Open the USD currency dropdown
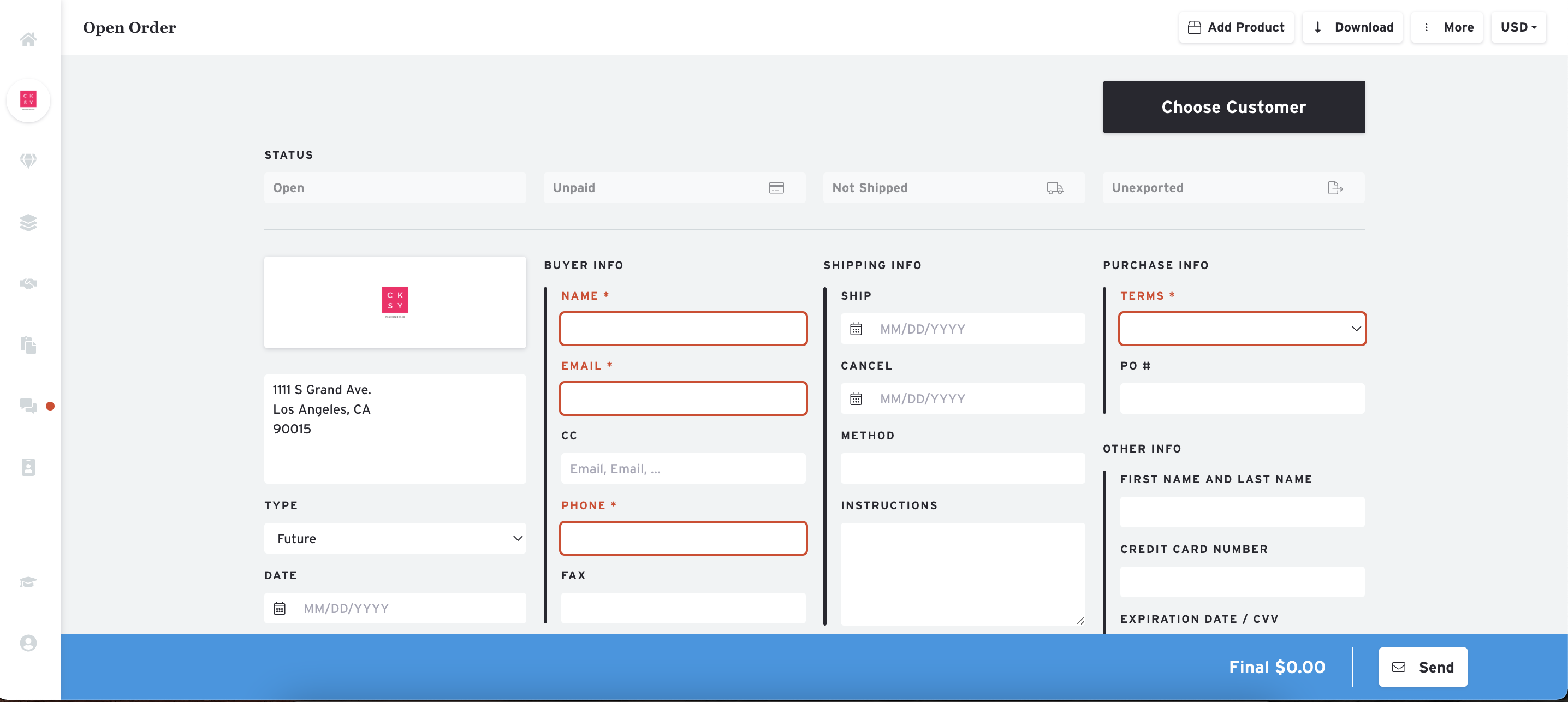The height and width of the screenshot is (702, 1568). point(1518,27)
